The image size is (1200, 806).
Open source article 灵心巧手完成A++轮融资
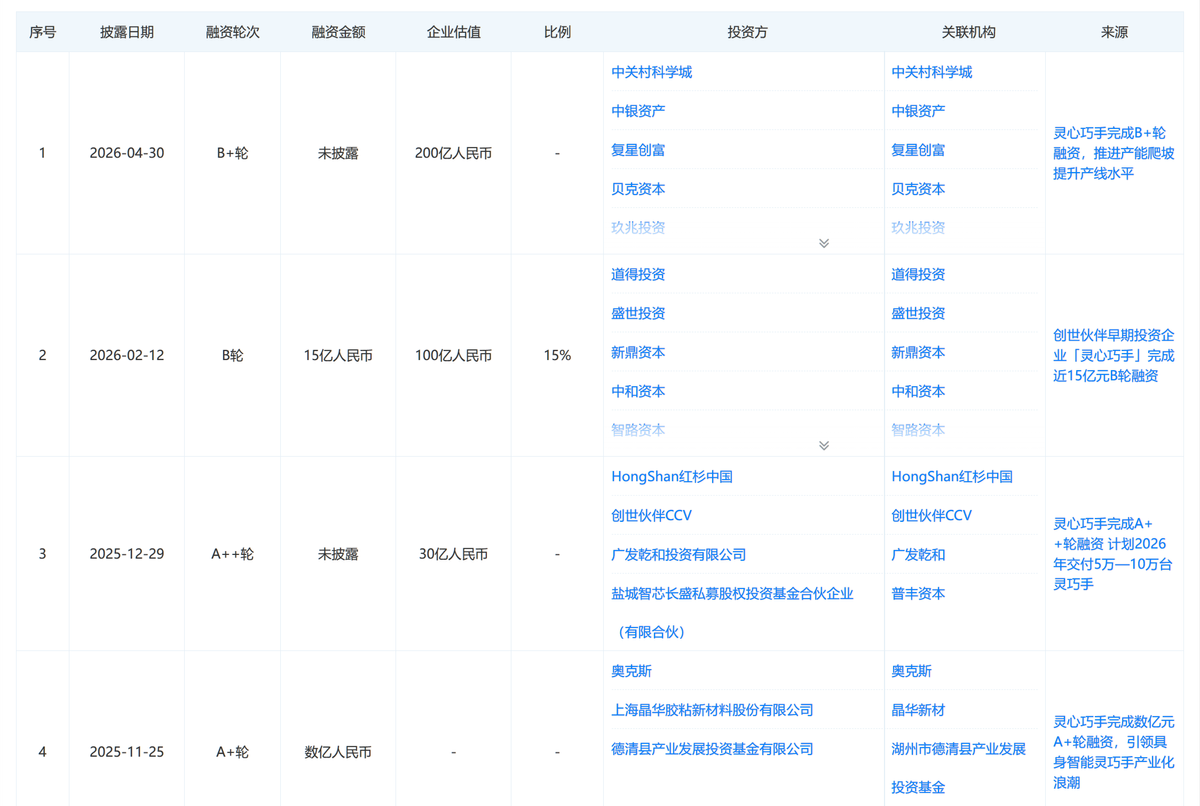pyautogui.click(x=1113, y=553)
